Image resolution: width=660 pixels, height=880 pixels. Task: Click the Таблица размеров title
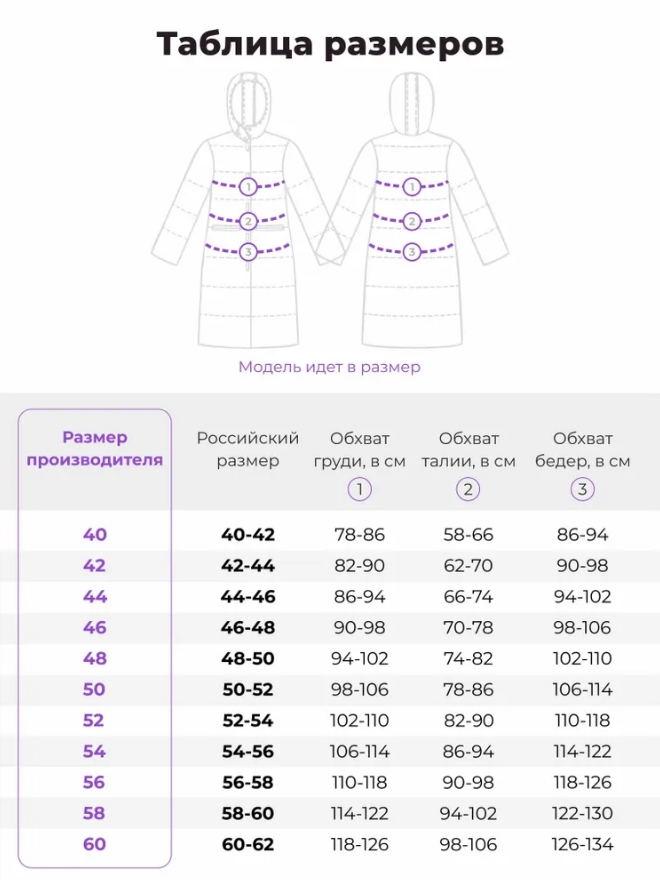pos(330,44)
